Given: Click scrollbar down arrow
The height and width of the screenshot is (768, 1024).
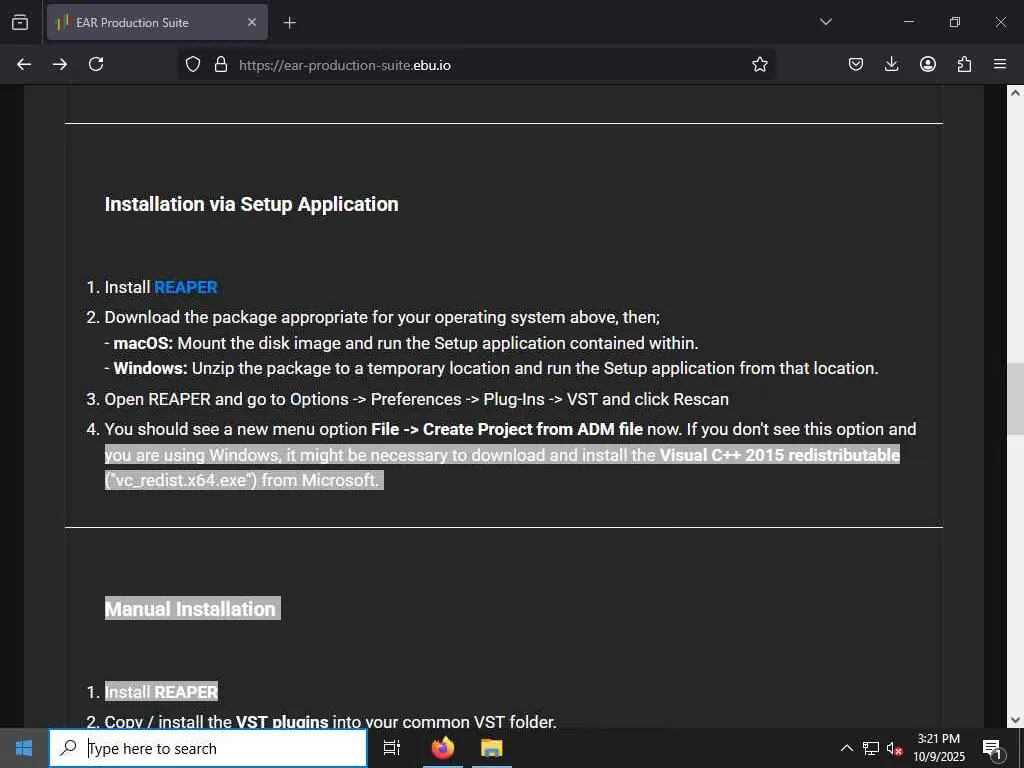Looking at the screenshot, I should [x=1015, y=720].
